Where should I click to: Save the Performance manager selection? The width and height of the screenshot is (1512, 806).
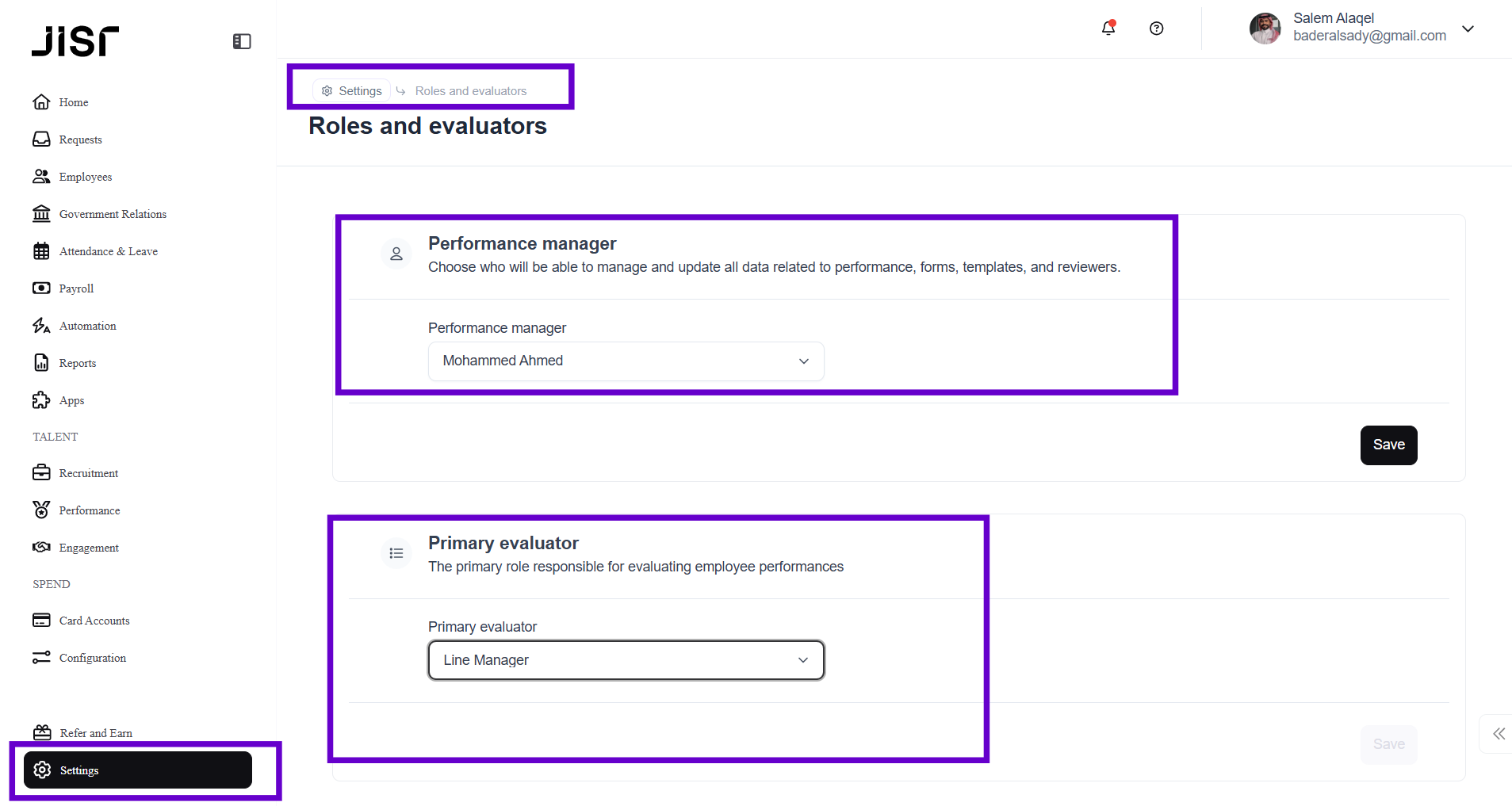coord(1388,445)
